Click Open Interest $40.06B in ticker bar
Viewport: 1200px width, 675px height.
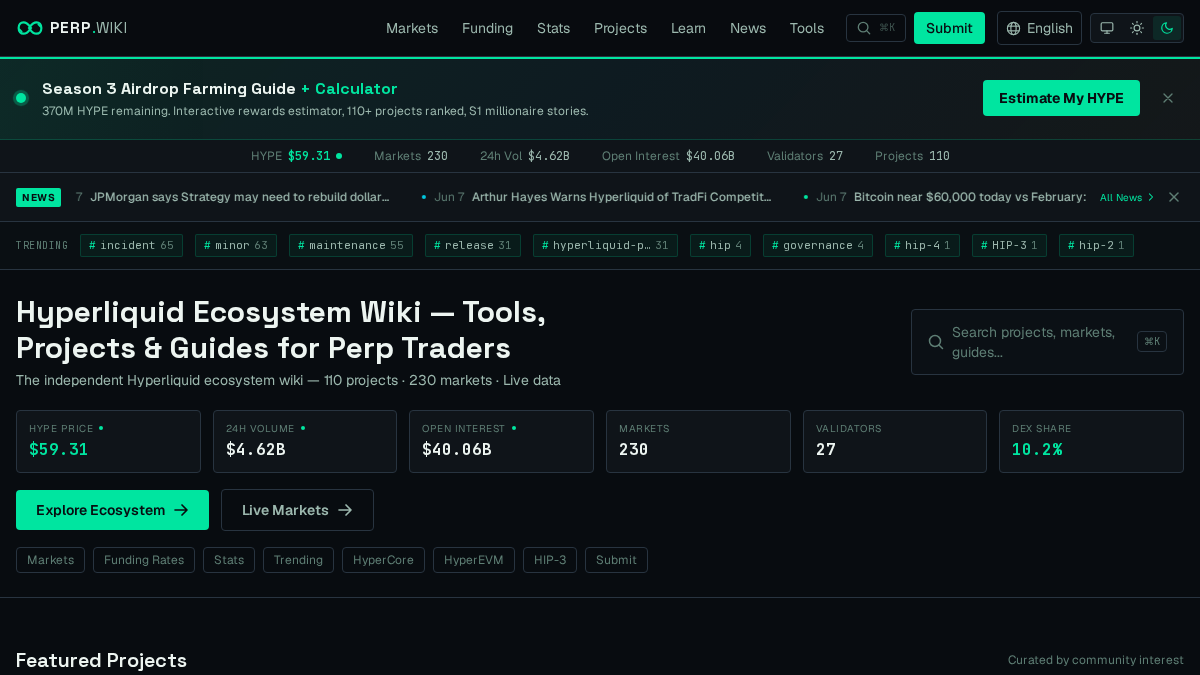click(668, 156)
